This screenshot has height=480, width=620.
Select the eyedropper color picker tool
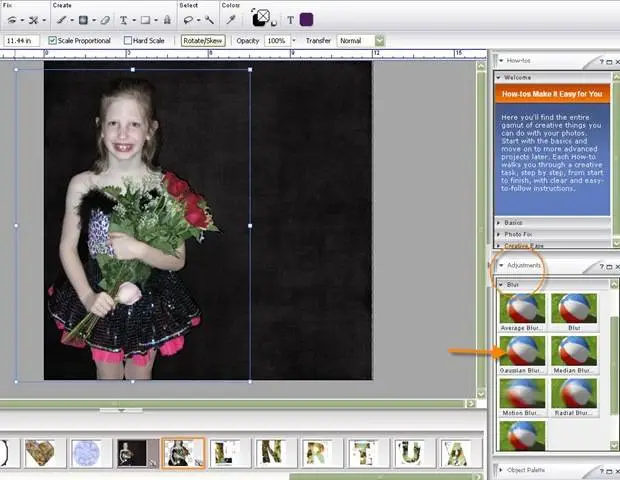[x=232, y=19]
